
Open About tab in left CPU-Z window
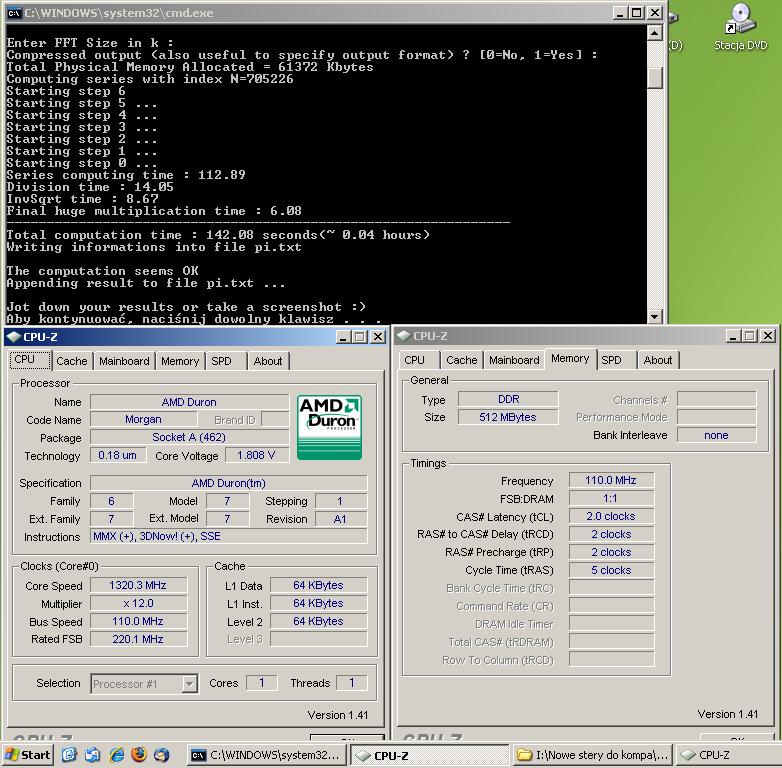[268, 361]
